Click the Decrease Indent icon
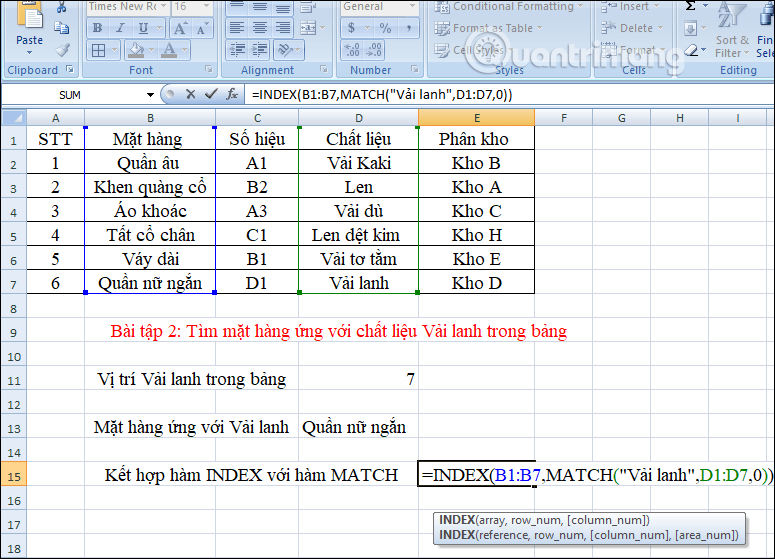The image size is (775, 559). [238, 49]
